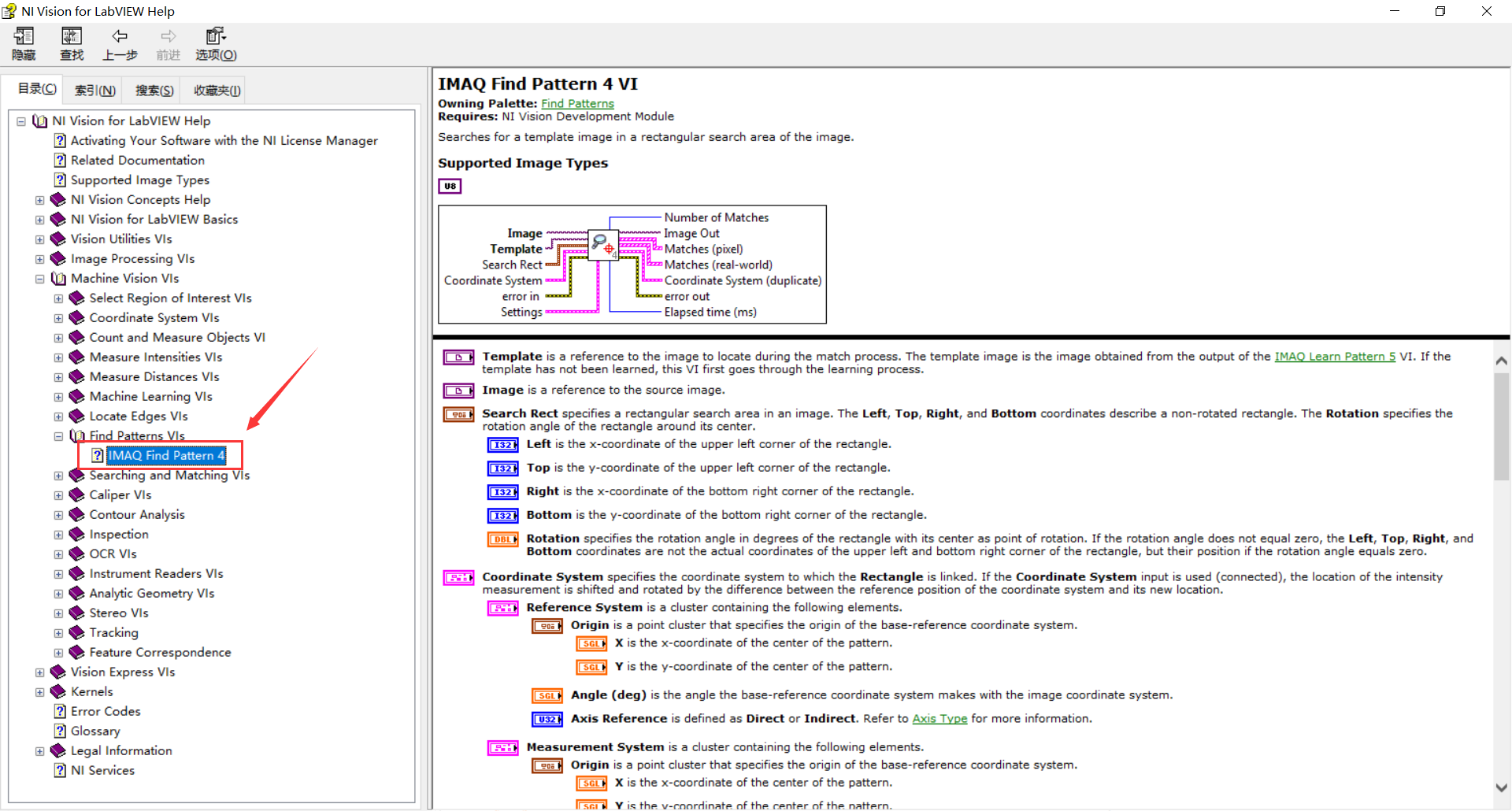
Task: Switch to the 目录(C) contents tab
Action: [37, 88]
